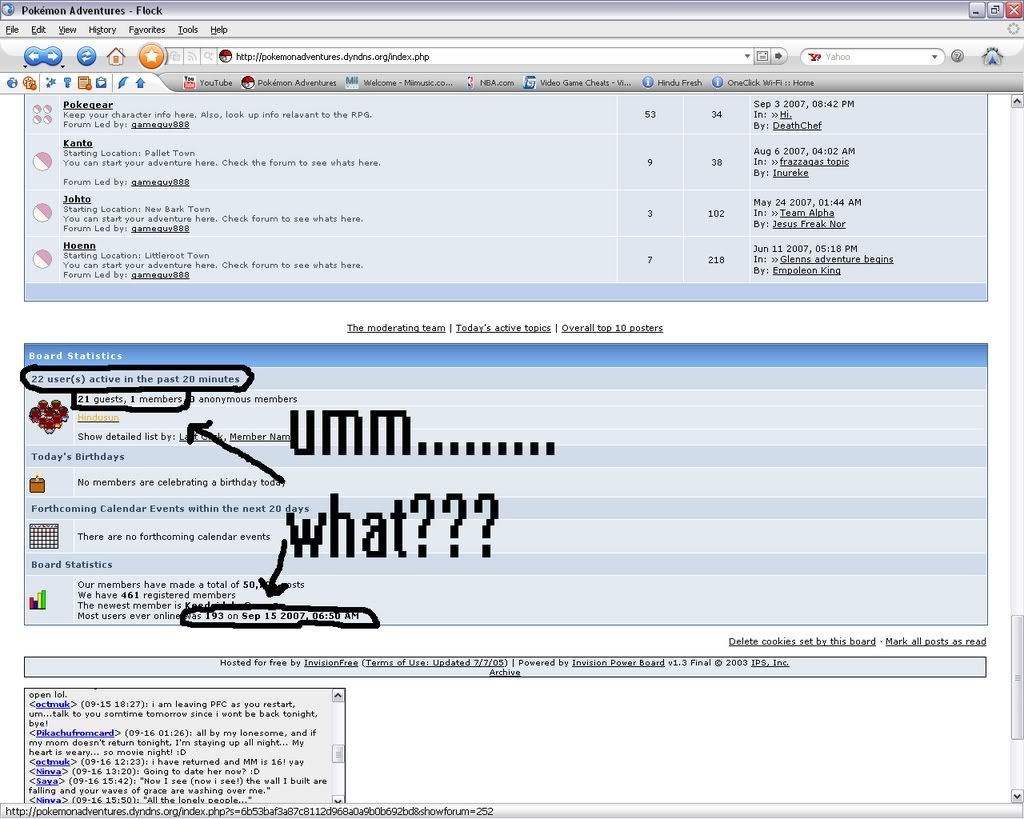Open the Tools menu

pos(187,30)
